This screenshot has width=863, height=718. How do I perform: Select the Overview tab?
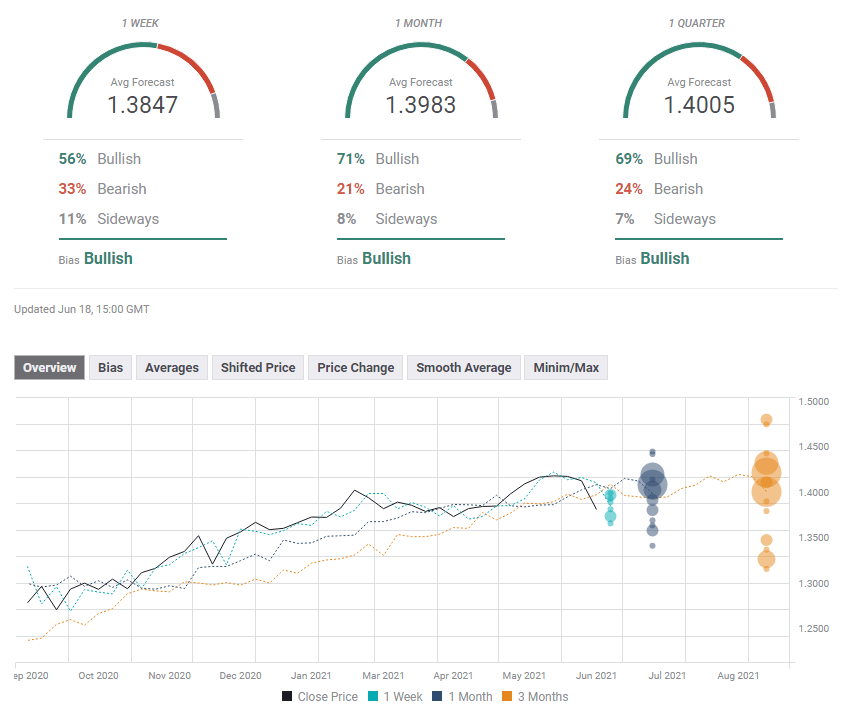point(50,368)
